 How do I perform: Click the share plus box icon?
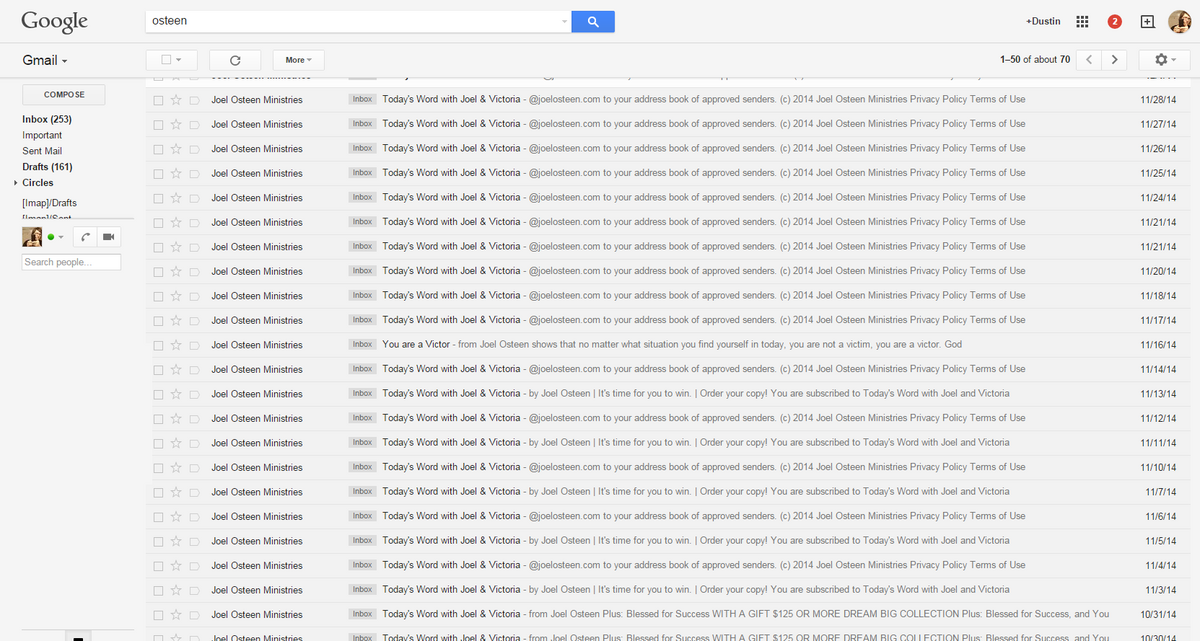pos(1147,21)
